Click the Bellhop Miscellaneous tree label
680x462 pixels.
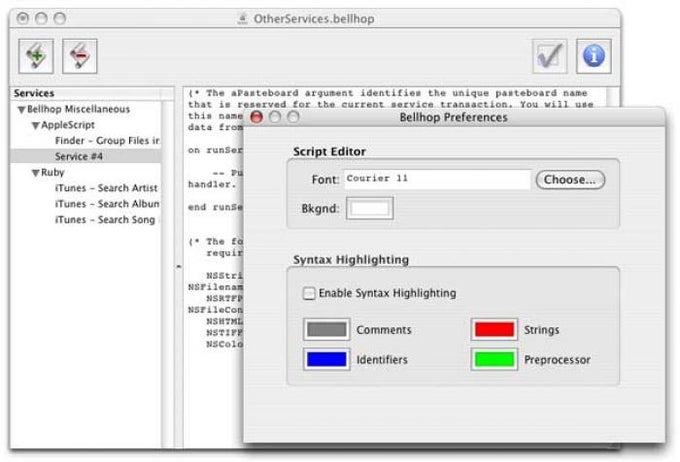(x=78, y=109)
